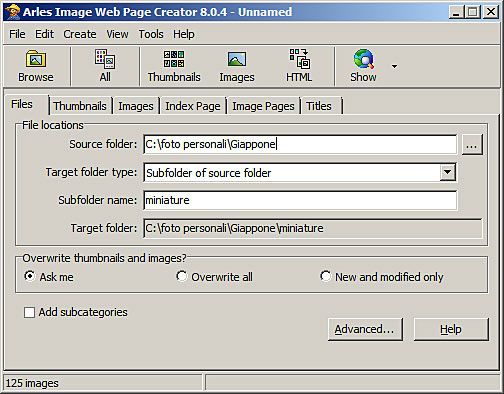Close the Arles window
The image size is (504, 394).
pos(491,12)
